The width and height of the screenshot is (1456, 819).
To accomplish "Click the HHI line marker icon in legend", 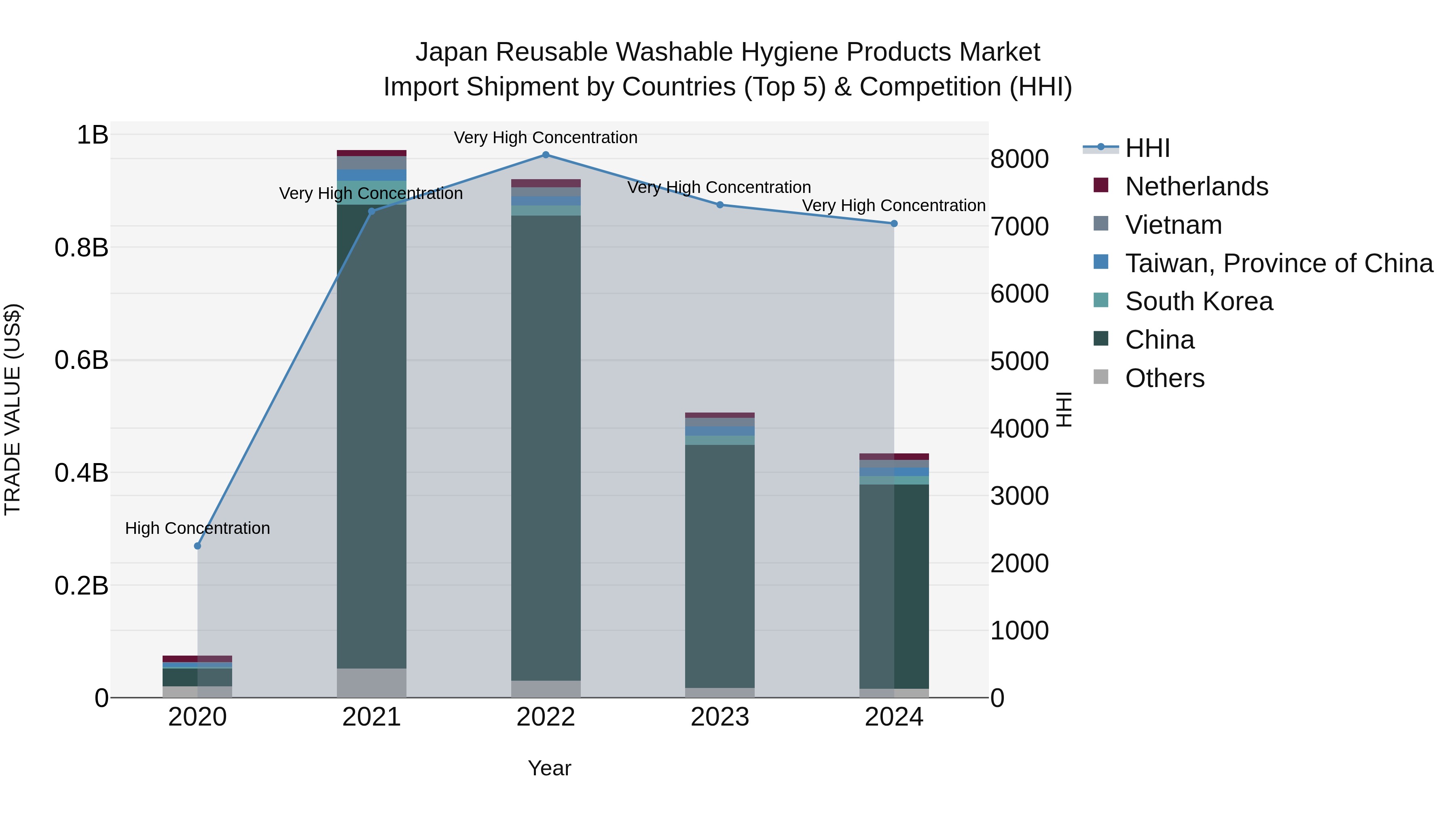I will pos(1100,148).
